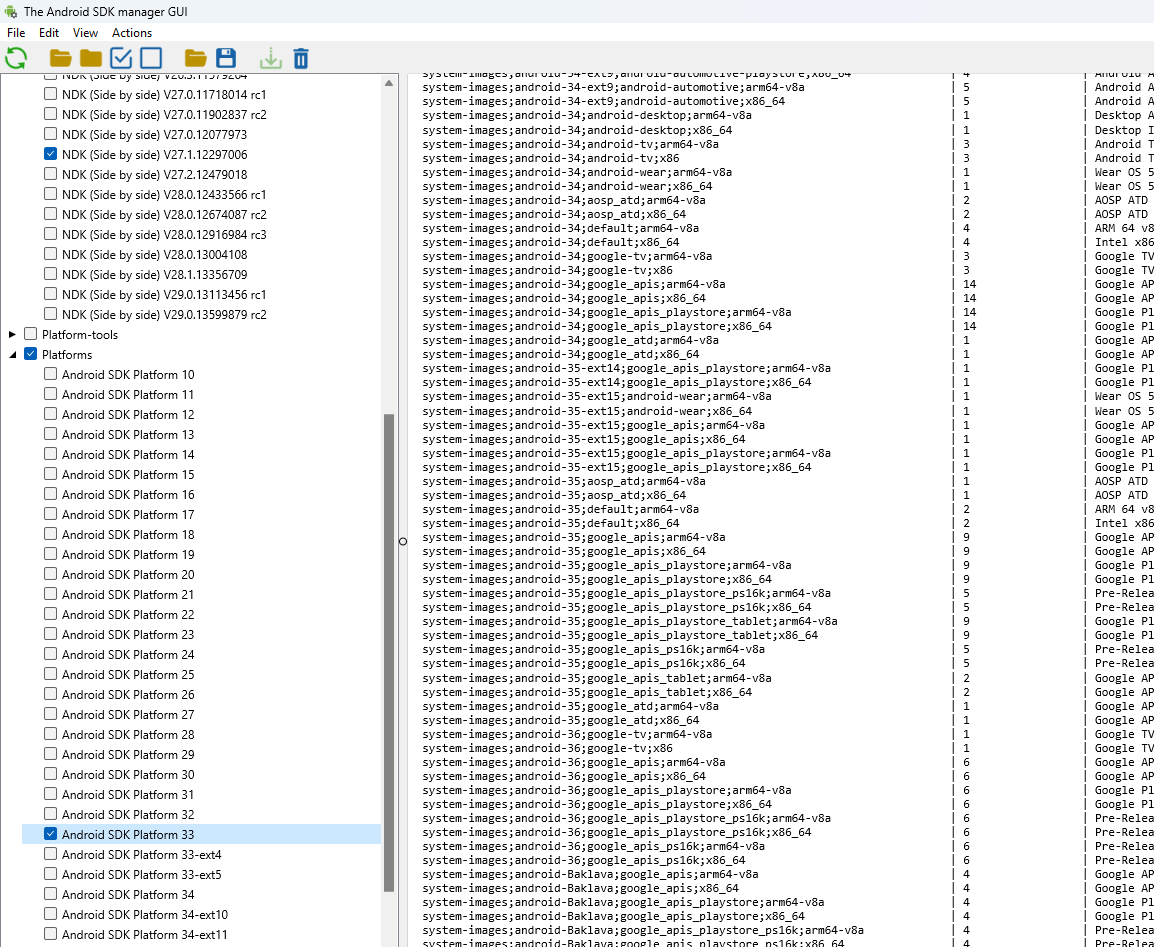Select Android SDK Platform 26 label

coord(128,694)
